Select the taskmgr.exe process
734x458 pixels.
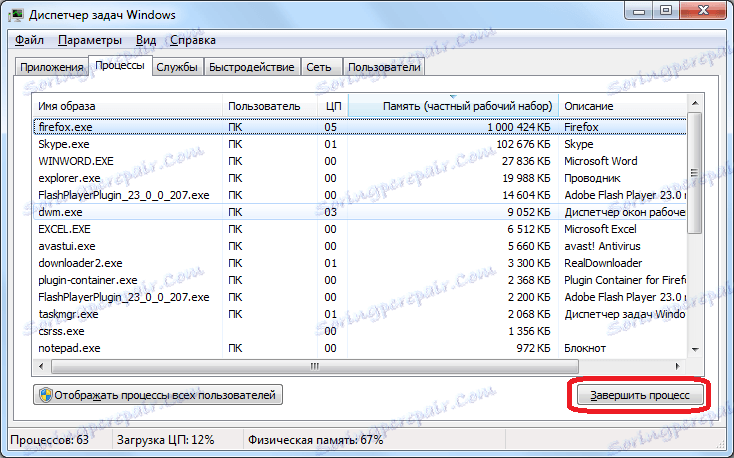360,314
